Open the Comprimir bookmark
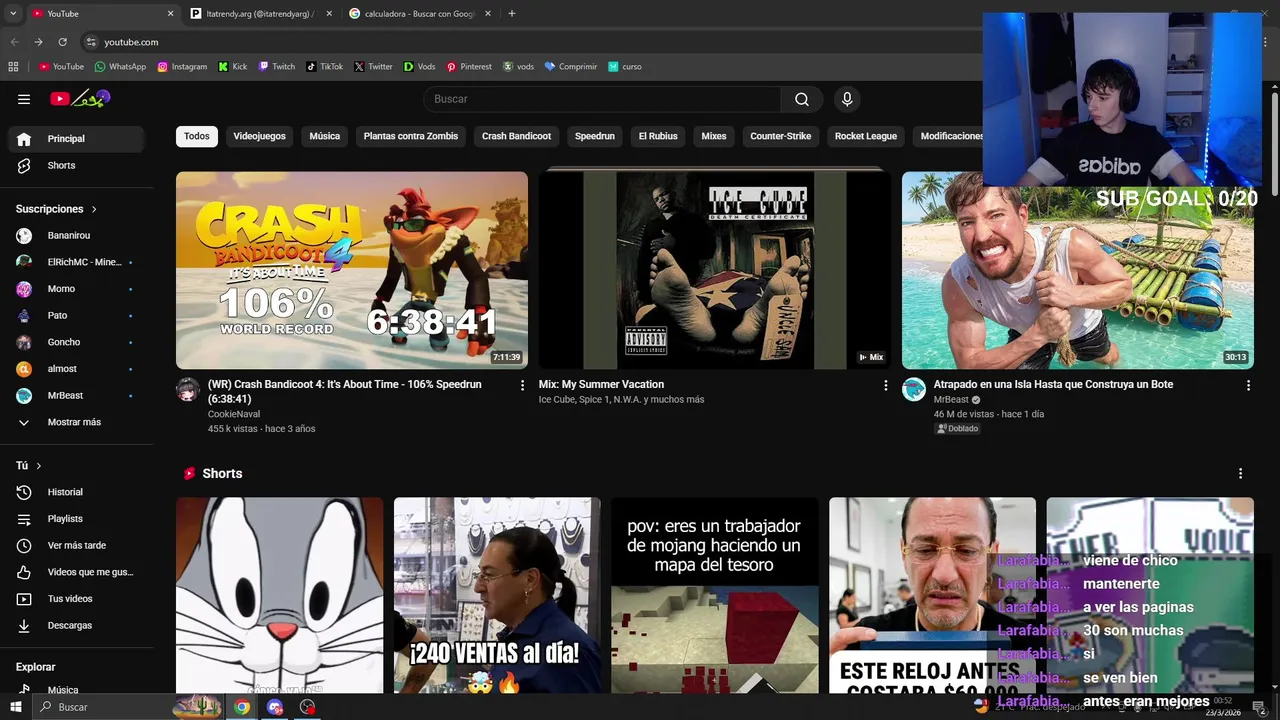Screen dimensions: 1280x720 570,67
